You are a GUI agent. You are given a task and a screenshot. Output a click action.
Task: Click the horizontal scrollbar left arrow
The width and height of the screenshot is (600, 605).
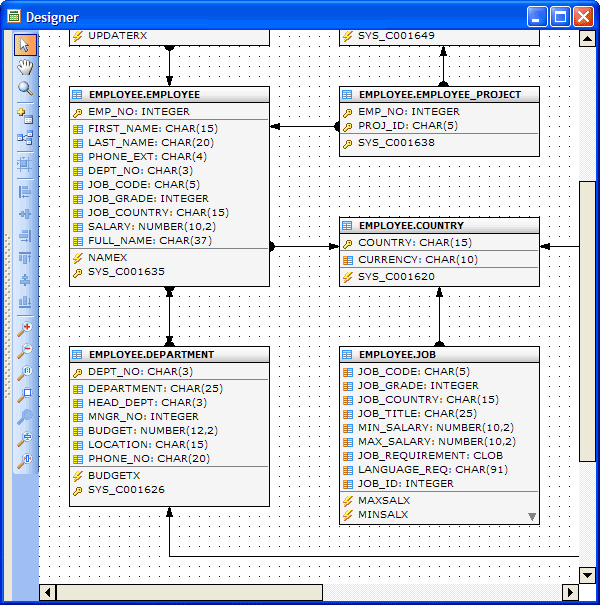(x=47, y=592)
